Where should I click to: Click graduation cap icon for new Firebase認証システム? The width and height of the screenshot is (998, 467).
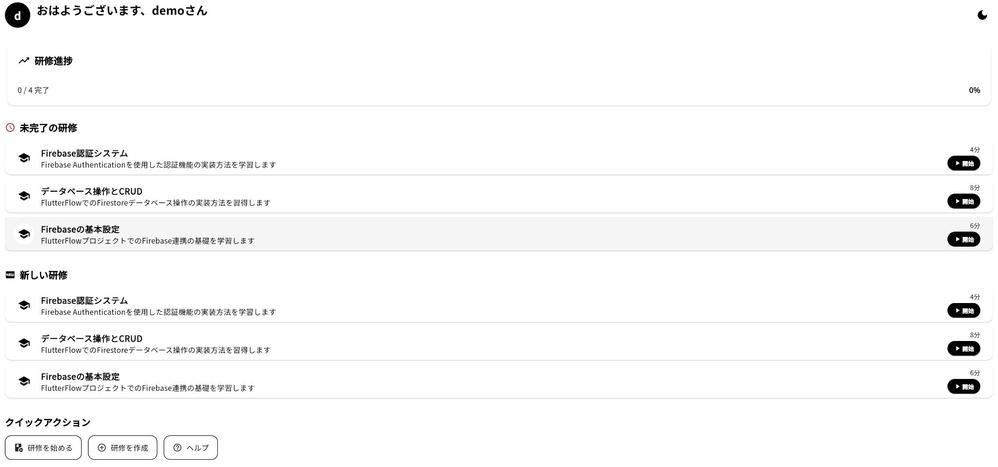click(24, 305)
